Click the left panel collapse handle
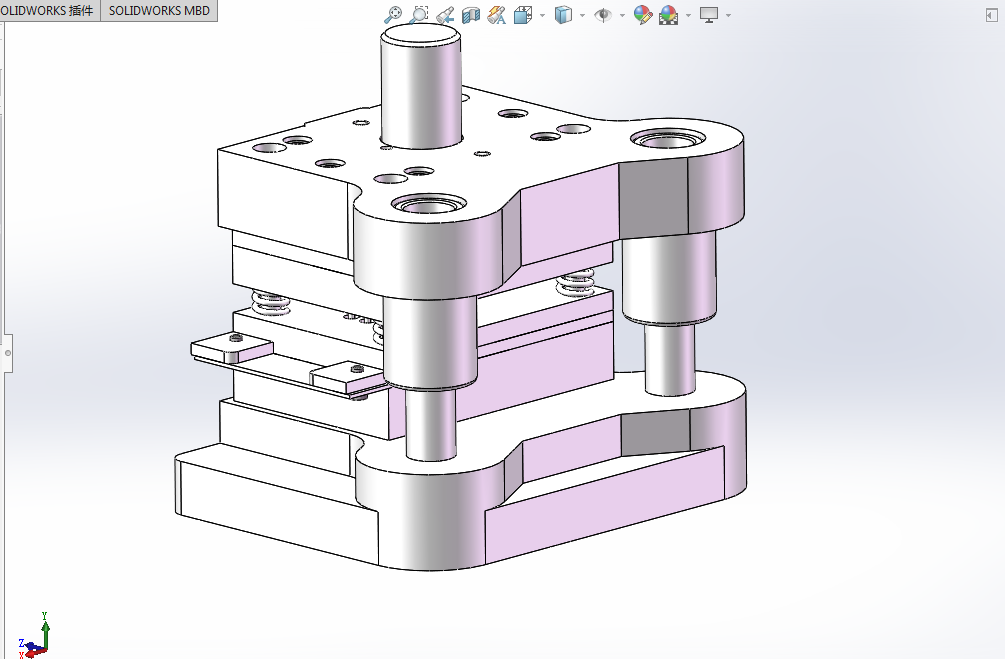The image size is (1005, 659). 8,353
